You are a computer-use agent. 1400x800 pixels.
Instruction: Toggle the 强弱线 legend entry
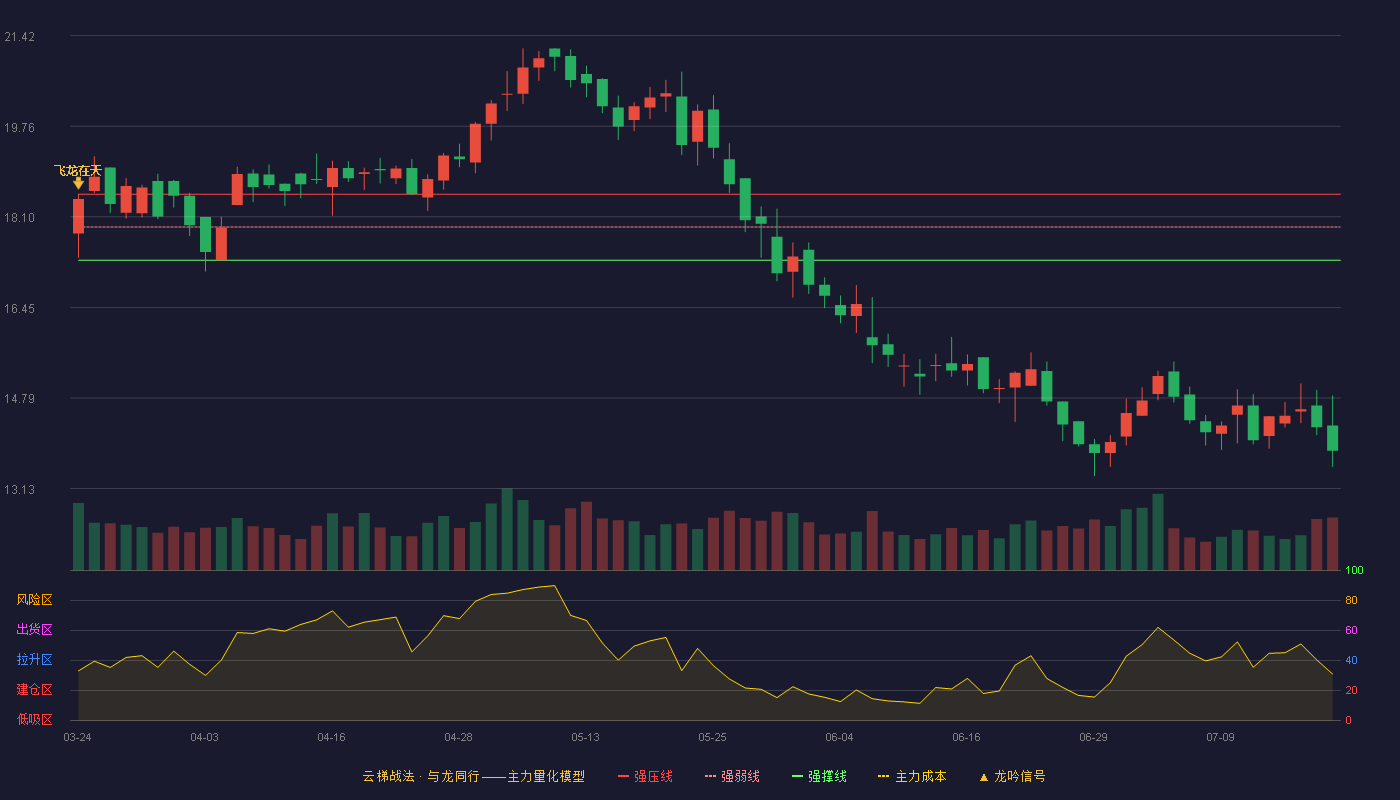point(732,776)
